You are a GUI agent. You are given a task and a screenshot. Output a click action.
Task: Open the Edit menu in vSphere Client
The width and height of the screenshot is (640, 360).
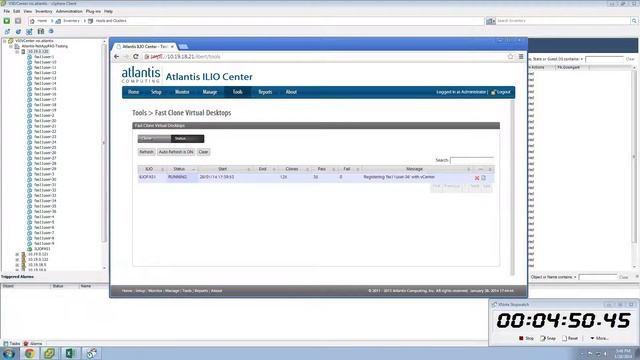[17, 11]
